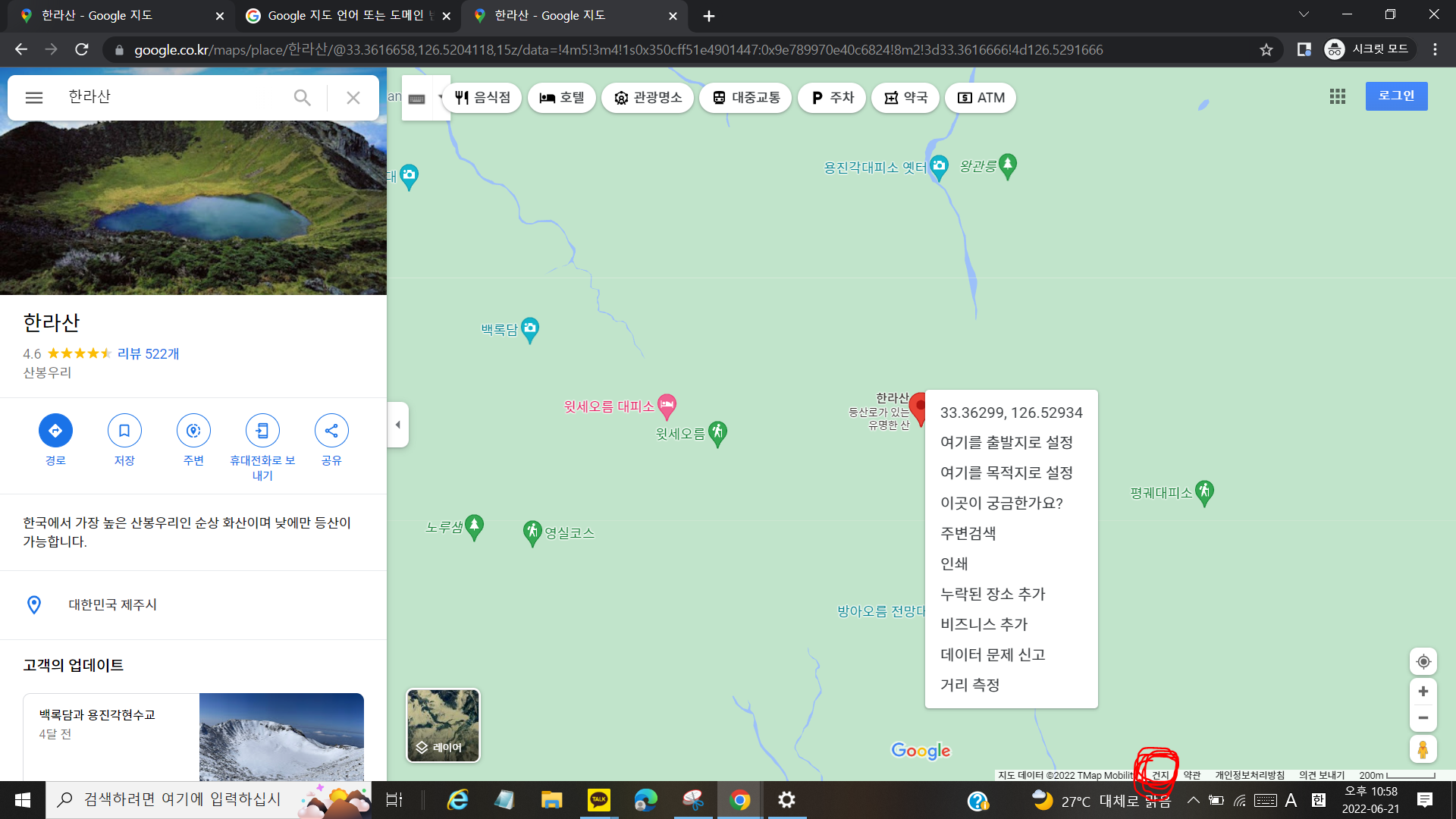The height and width of the screenshot is (819, 1456).
Task: Open the hamburger menu in search box
Action: 34,98
